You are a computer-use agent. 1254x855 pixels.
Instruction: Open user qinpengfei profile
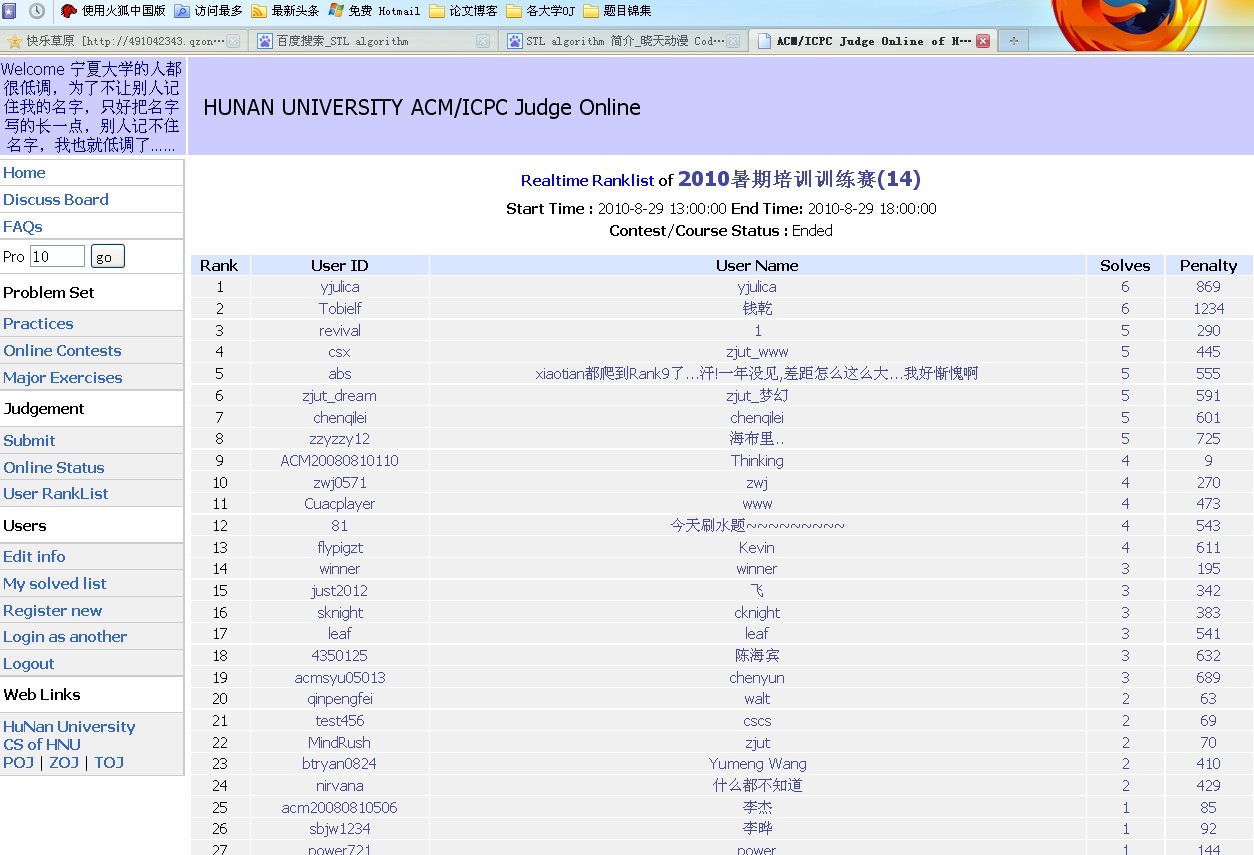(x=340, y=699)
